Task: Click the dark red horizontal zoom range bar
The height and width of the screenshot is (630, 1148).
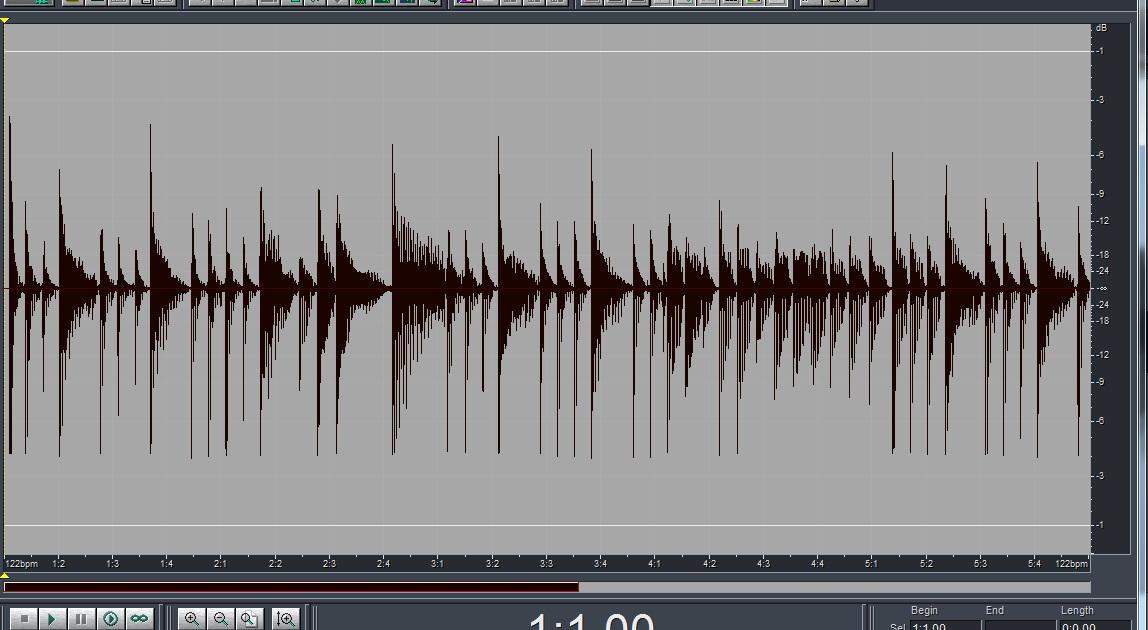Action: click(x=291, y=587)
